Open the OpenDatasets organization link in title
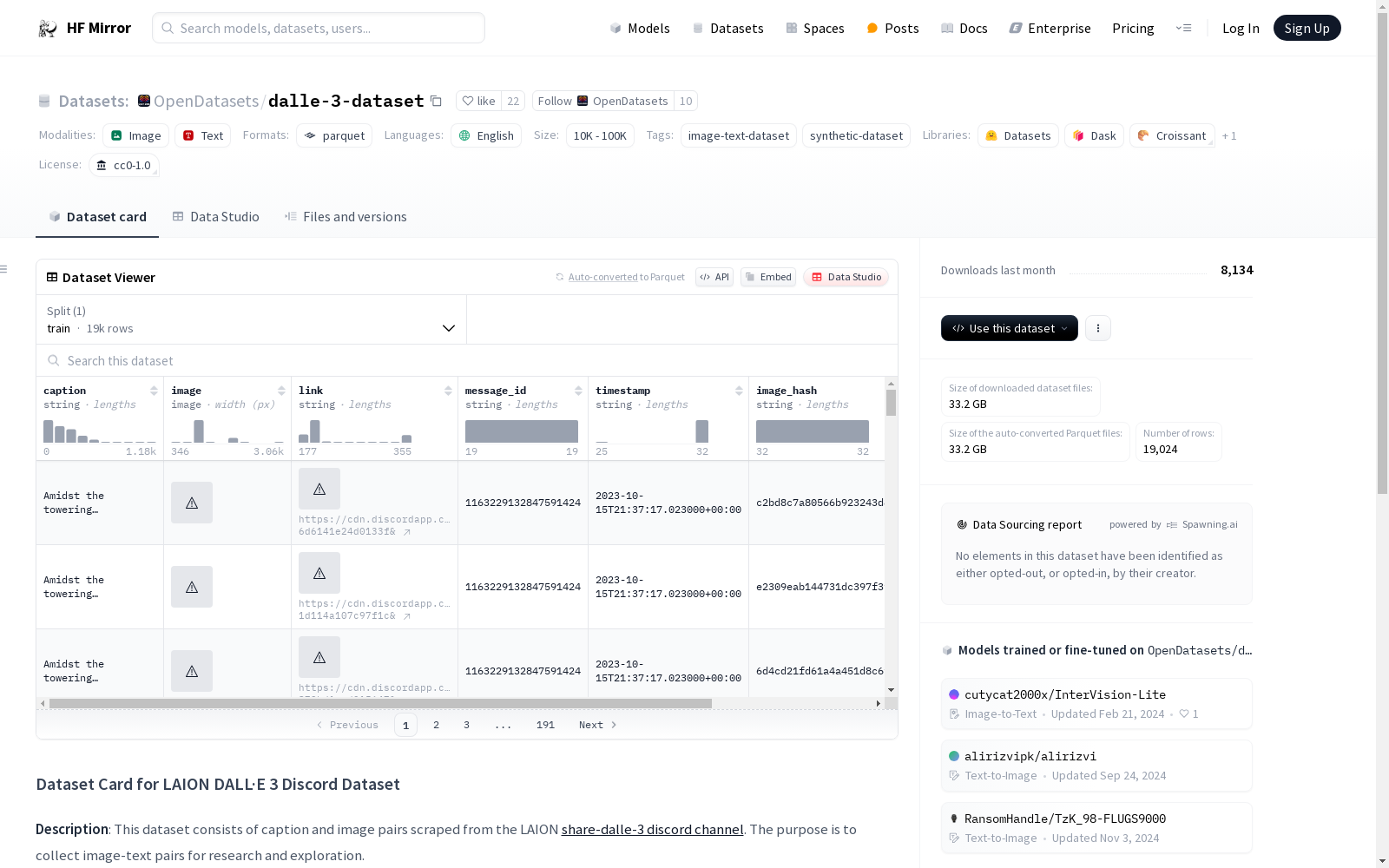The width and height of the screenshot is (1389, 868). (207, 101)
